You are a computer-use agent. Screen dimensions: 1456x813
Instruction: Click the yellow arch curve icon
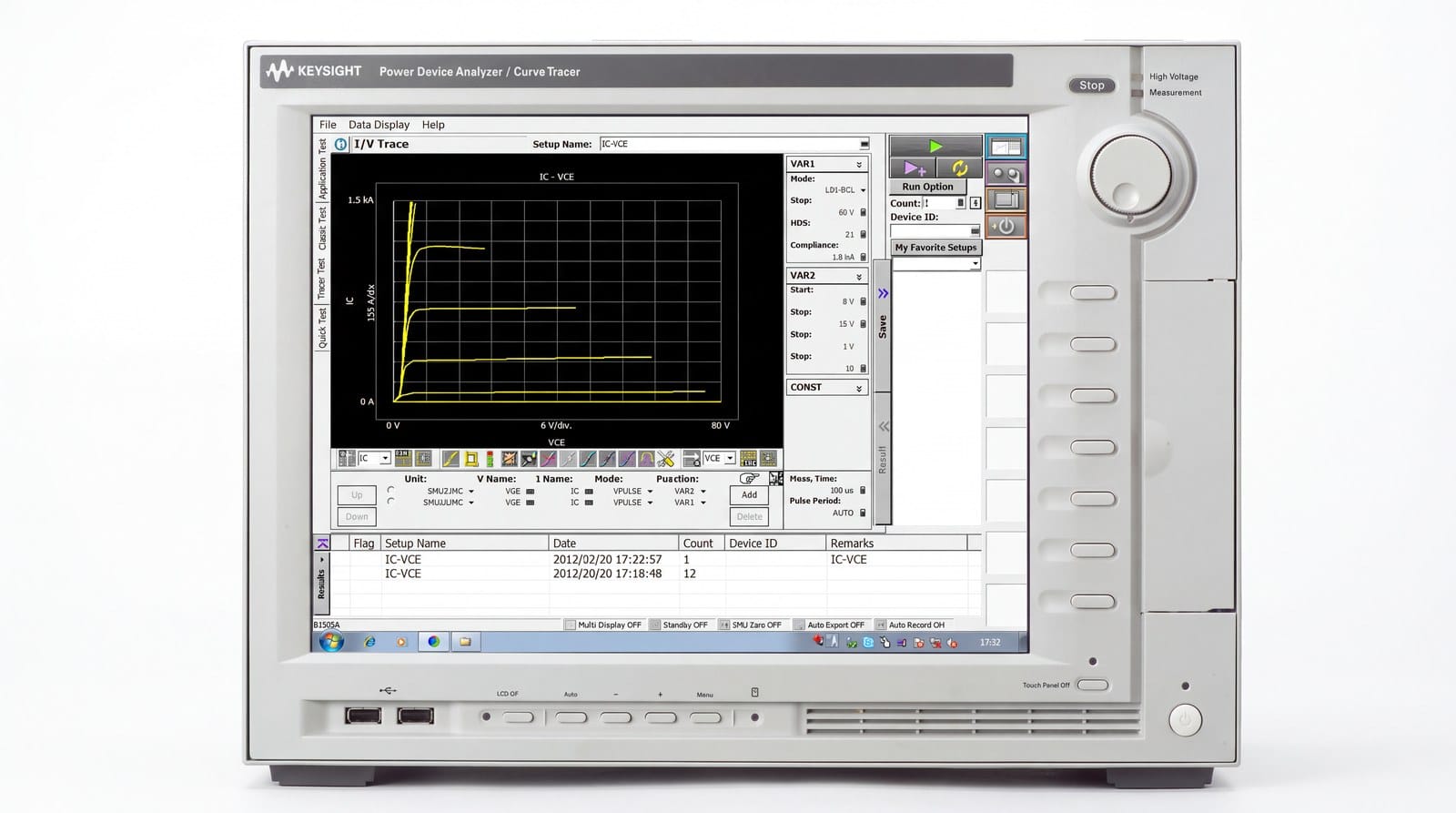tap(646, 459)
